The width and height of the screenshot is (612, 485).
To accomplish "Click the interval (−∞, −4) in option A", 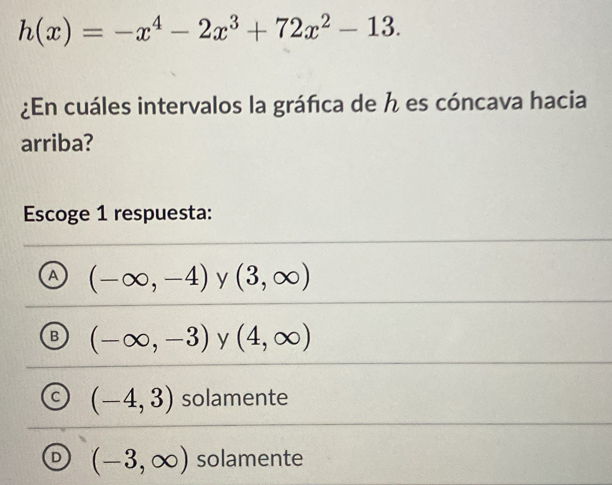I will [x=149, y=277].
